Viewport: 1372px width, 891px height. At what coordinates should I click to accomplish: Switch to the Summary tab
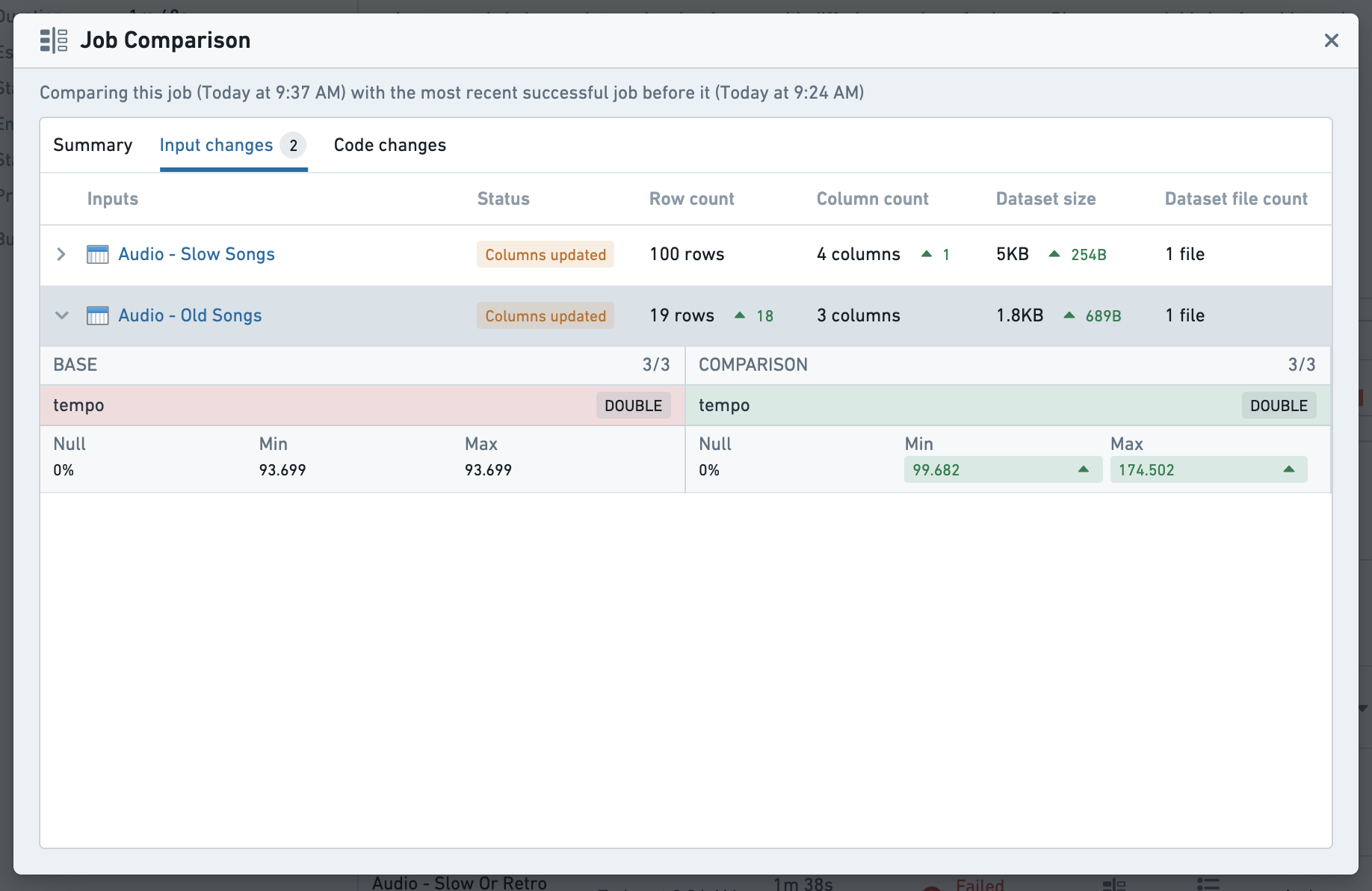pos(93,145)
